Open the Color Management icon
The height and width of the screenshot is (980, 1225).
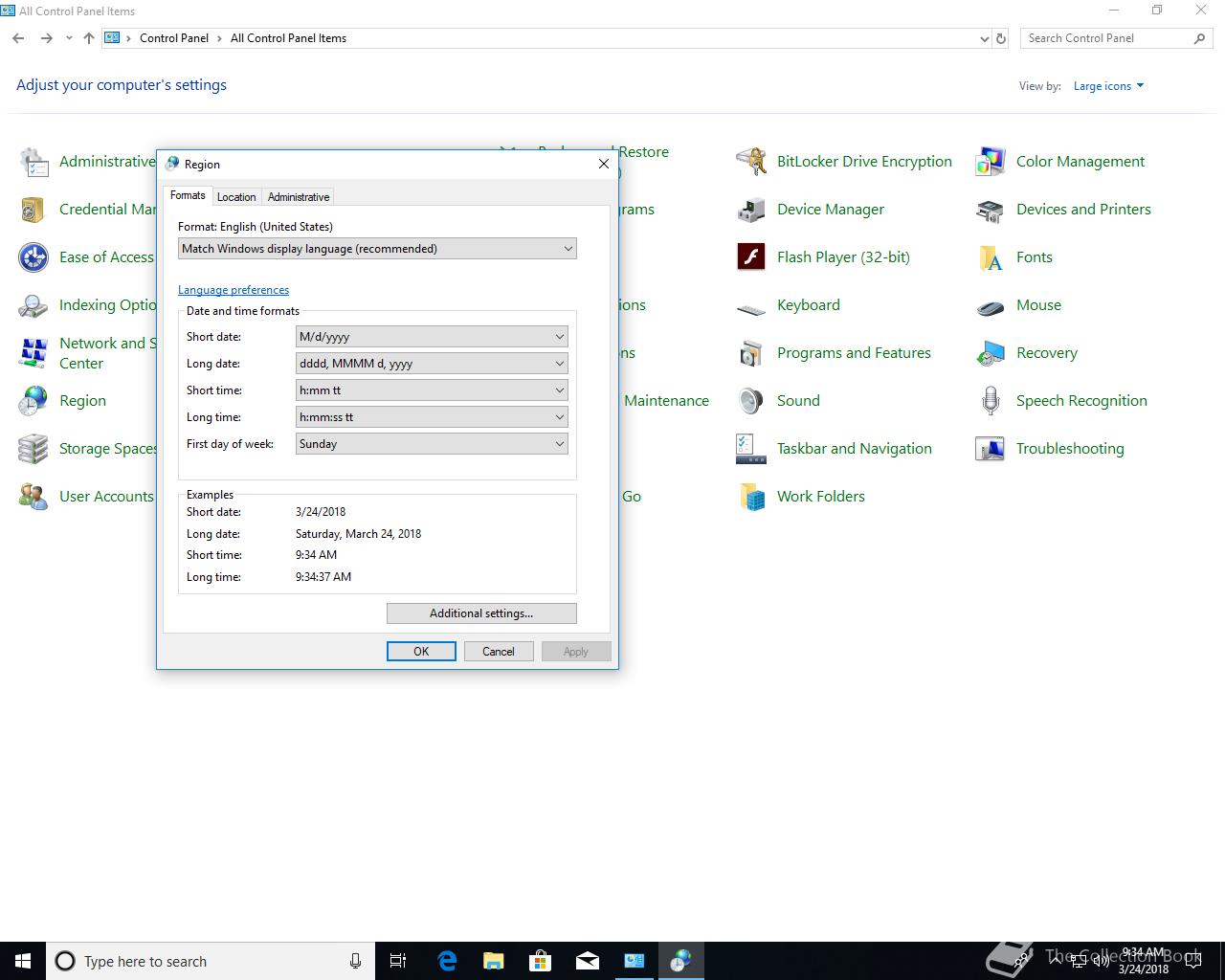click(991, 162)
